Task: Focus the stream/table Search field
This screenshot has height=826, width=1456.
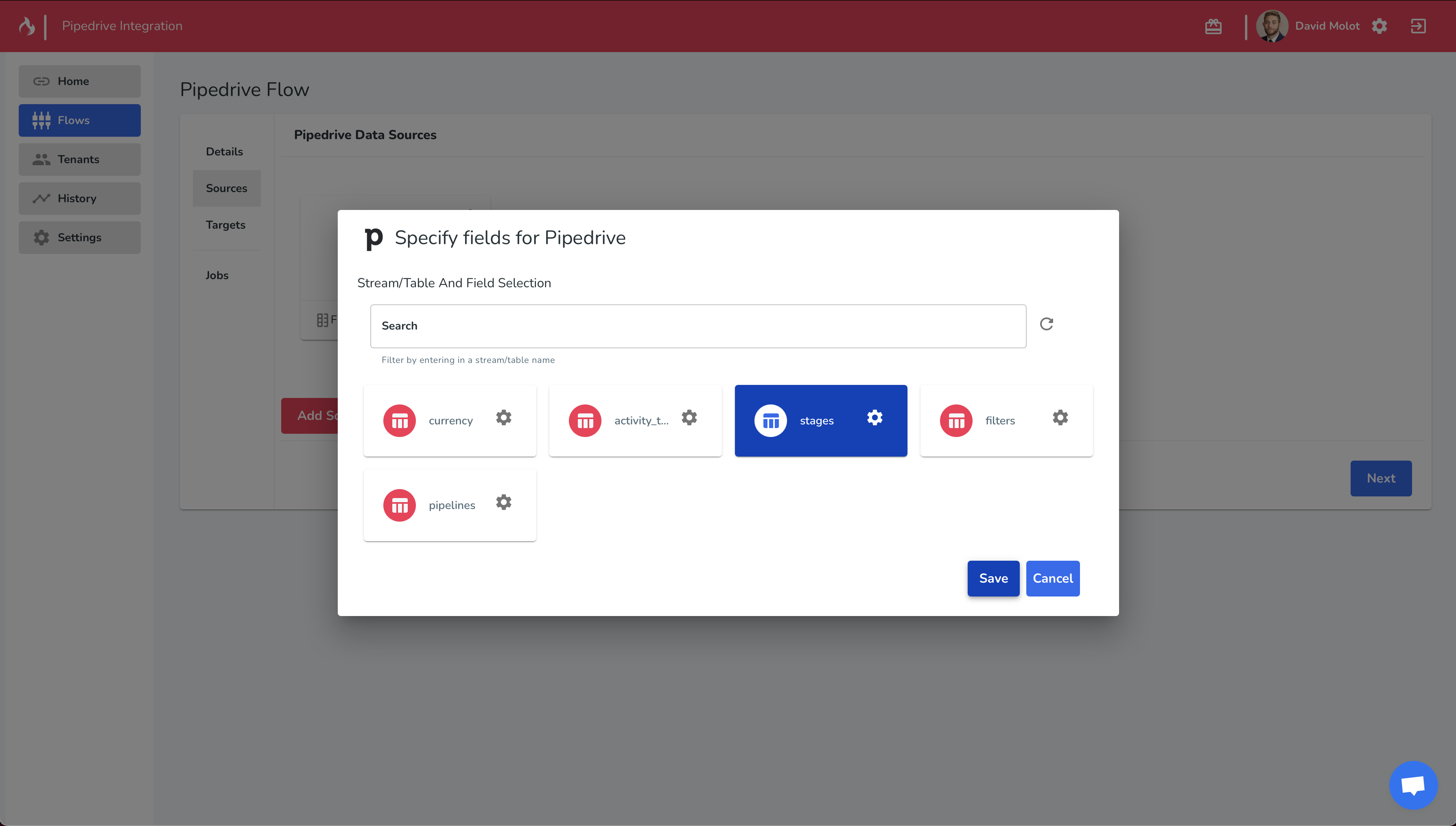Action: click(x=697, y=326)
